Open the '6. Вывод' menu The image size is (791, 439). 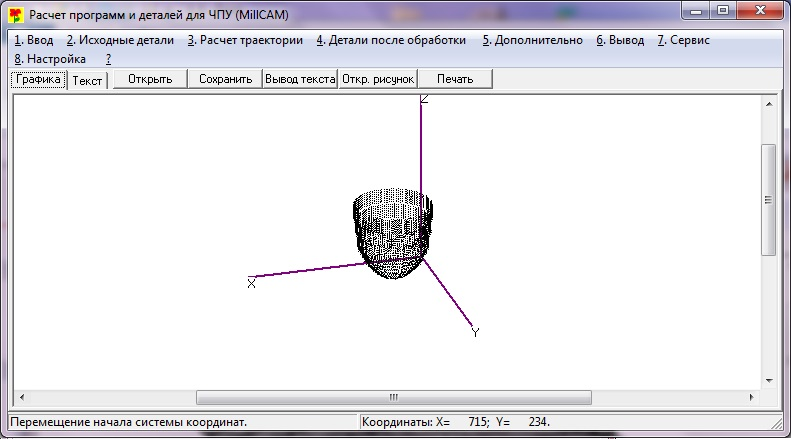[x=620, y=40]
